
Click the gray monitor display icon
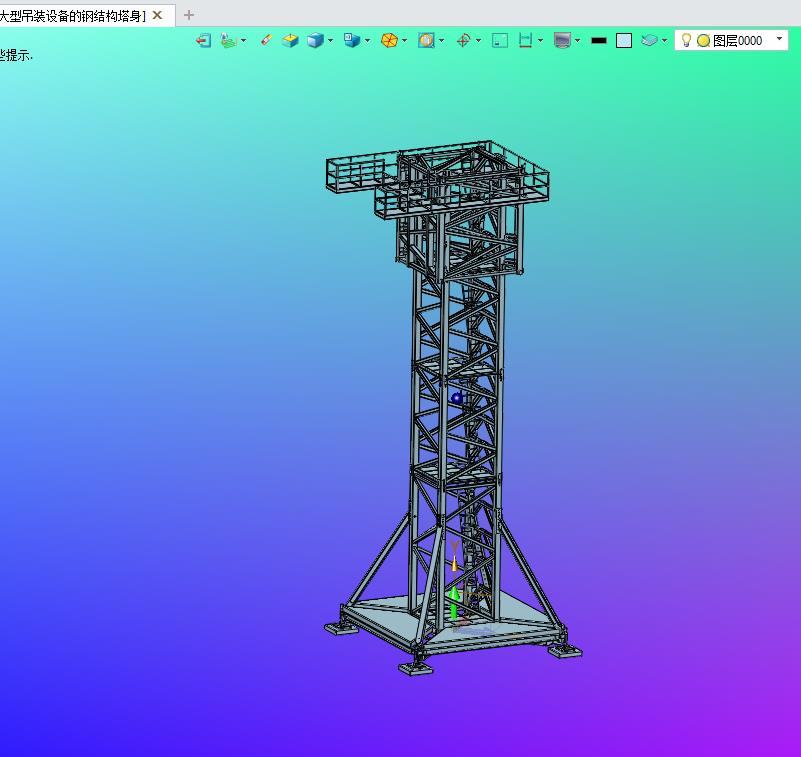[562, 41]
